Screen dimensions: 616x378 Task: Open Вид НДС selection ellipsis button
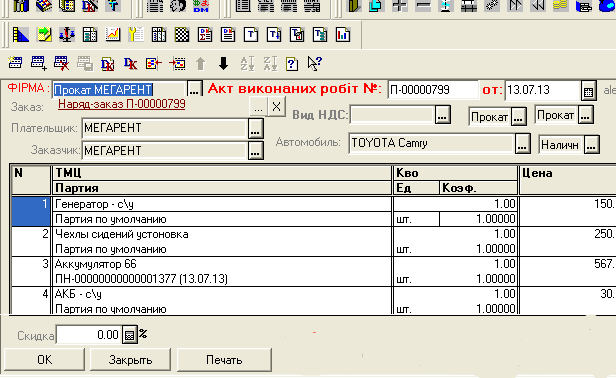[x=442, y=115]
